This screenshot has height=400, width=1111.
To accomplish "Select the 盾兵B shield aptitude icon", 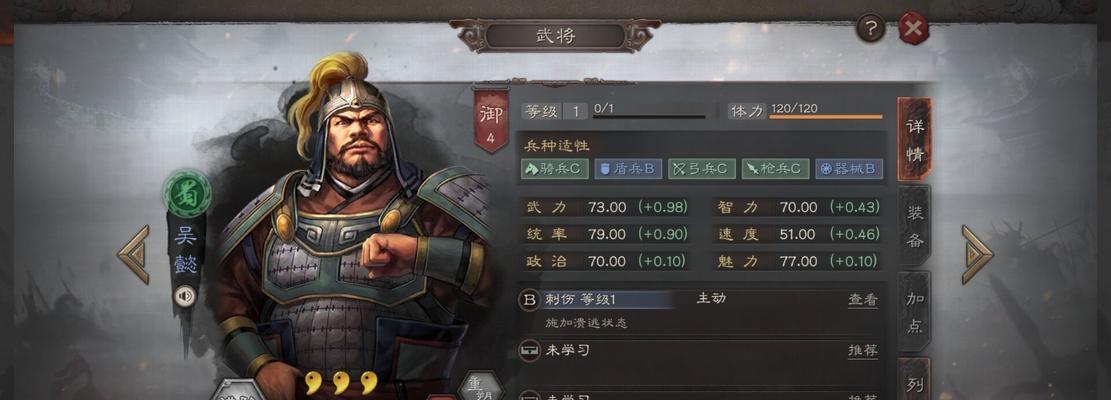I will coord(628,168).
